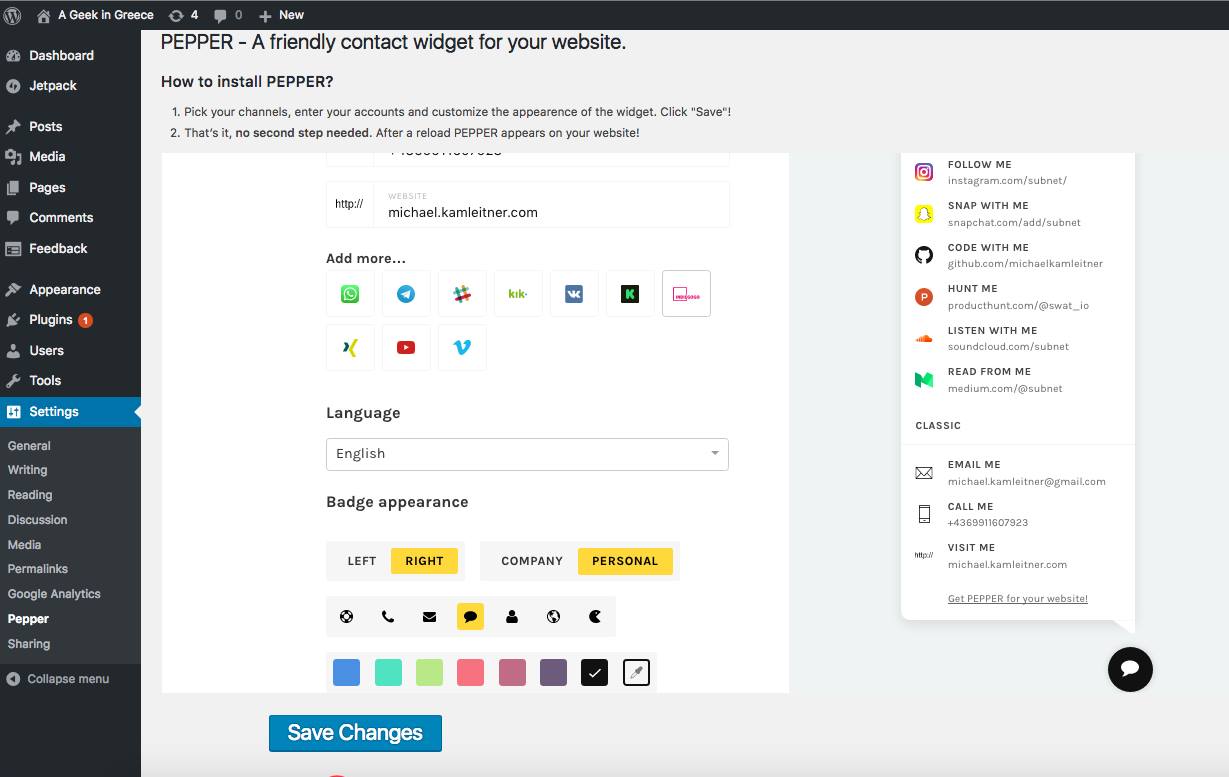
Task: Follow the Get PEPPER for your website link
Action: pyautogui.click(x=1018, y=599)
